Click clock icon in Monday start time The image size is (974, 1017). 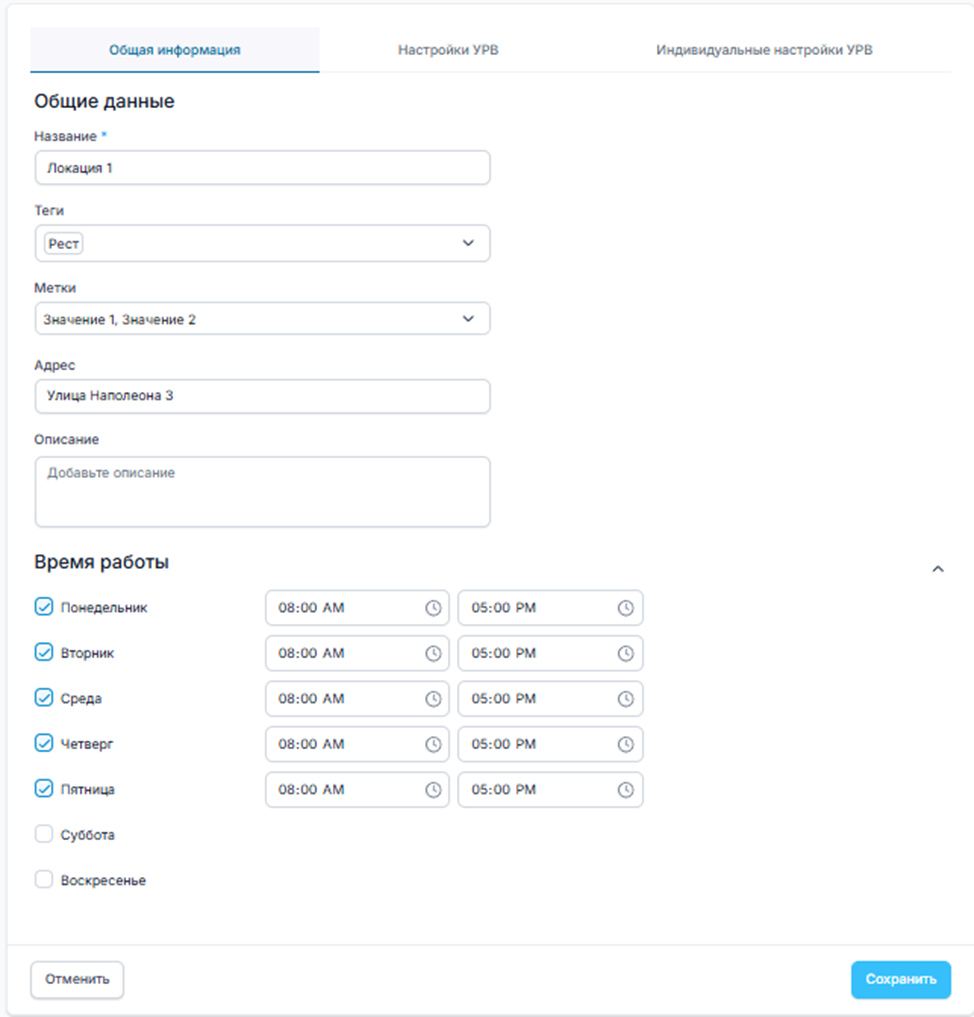(x=433, y=608)
